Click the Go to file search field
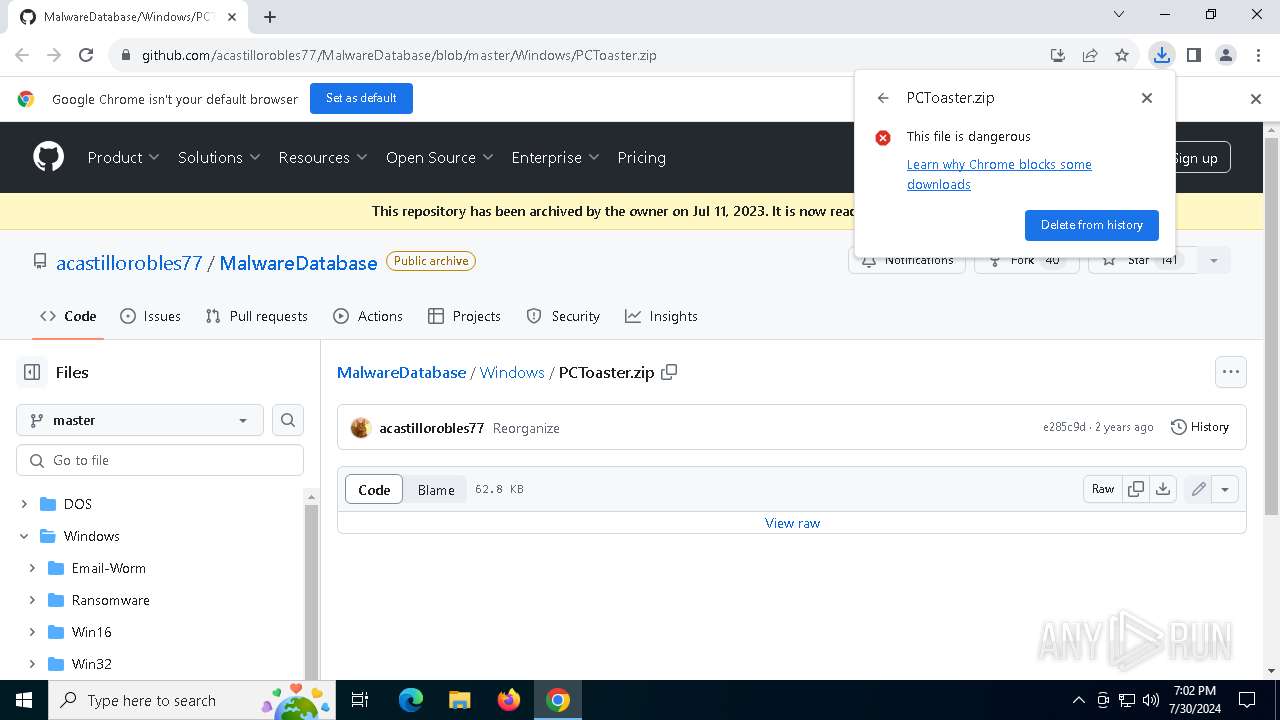 [160, 460]
